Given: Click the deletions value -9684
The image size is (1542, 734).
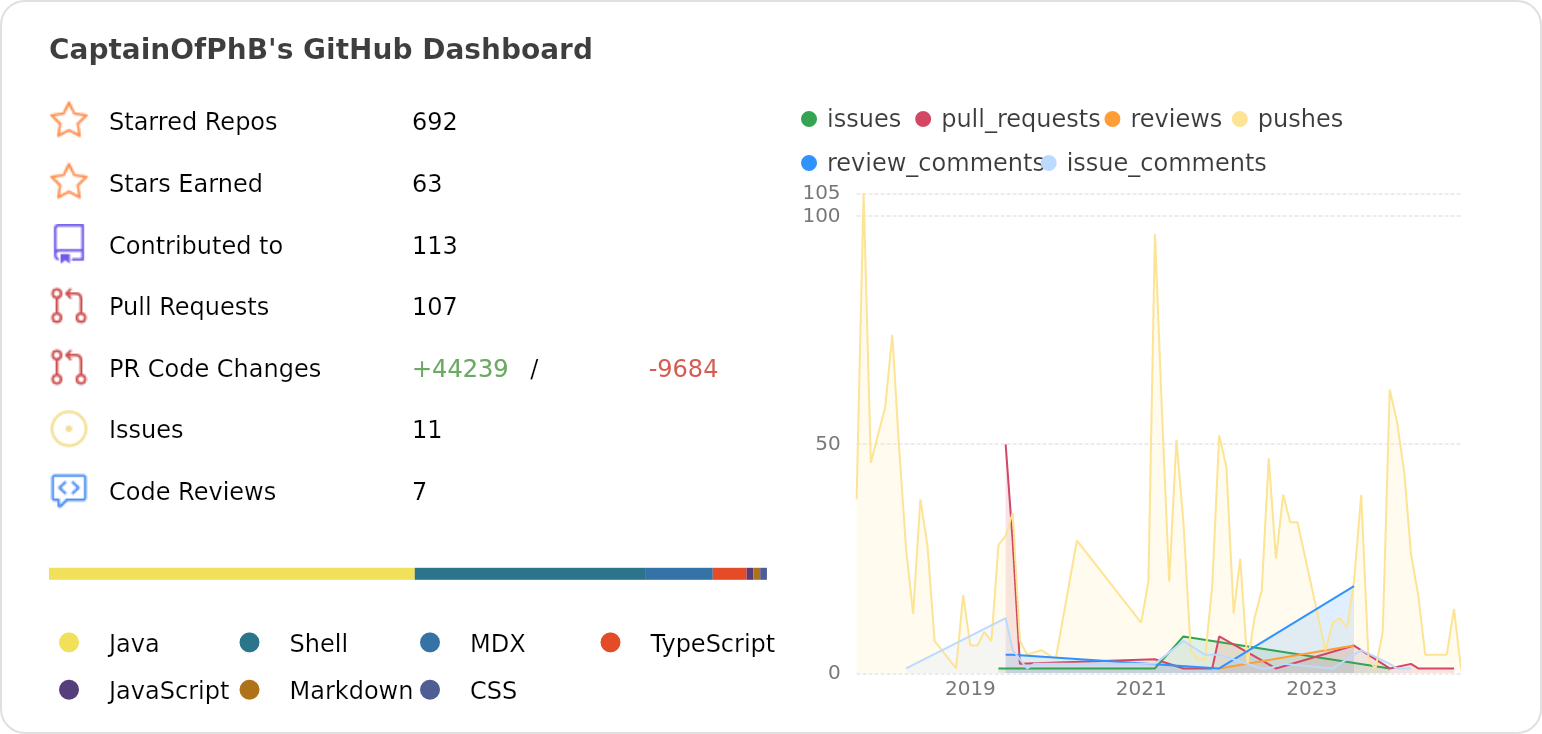Looking at the screenshot, I should coord(683,369).
